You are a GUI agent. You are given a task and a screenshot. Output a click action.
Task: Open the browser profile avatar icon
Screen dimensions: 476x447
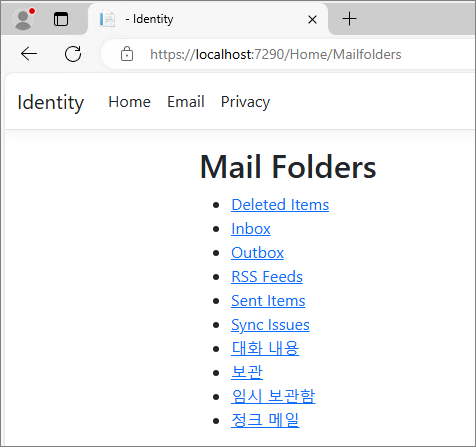tap(23, 19)
